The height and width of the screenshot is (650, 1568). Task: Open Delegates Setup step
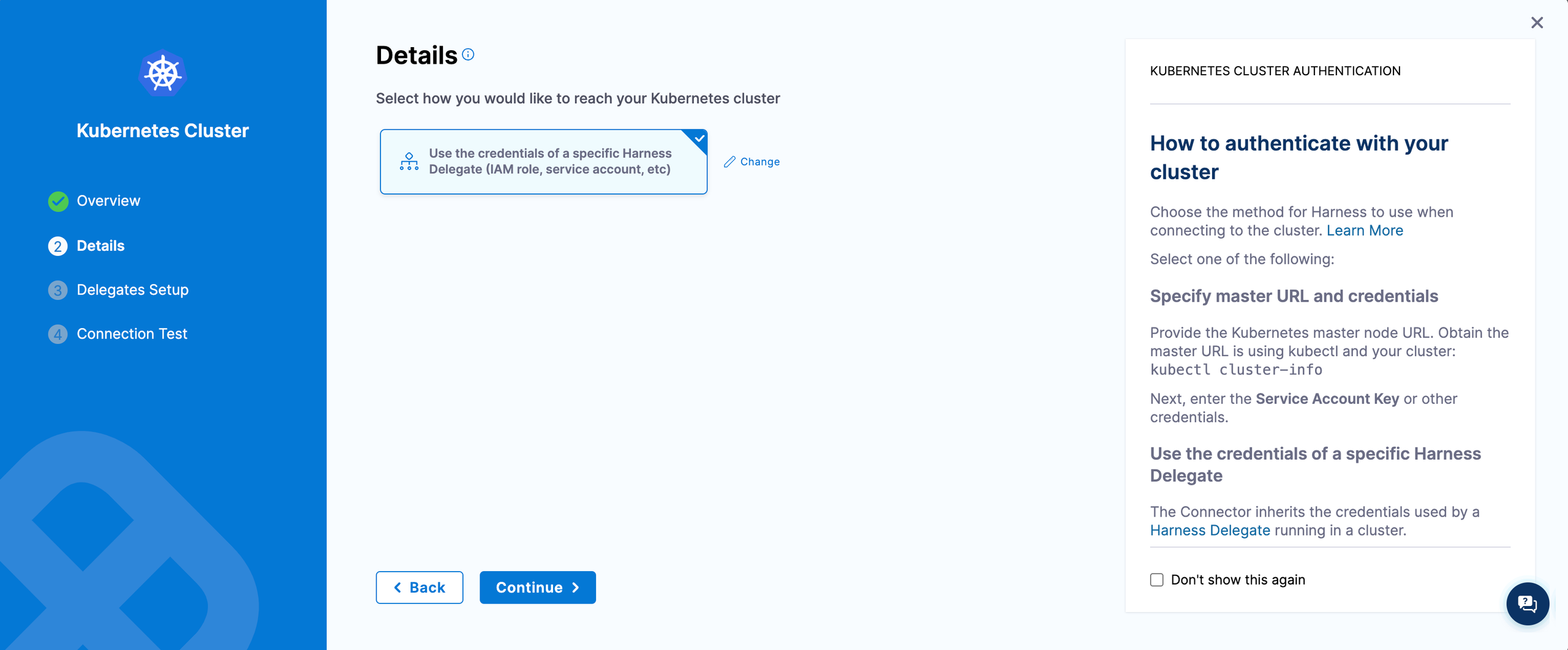tap(132, 290)
